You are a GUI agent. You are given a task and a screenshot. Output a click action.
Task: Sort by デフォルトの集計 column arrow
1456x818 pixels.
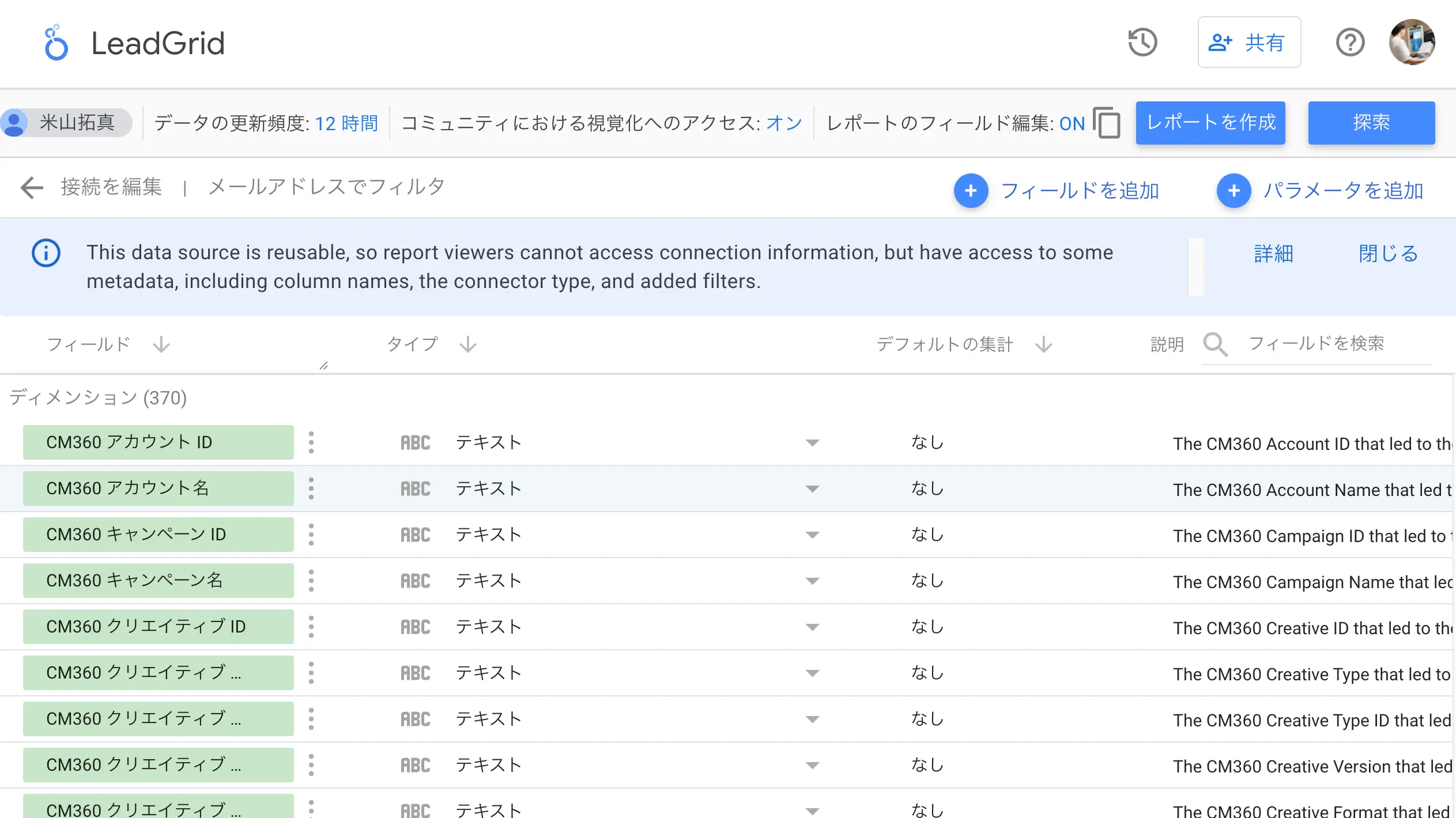point(1044,344)
